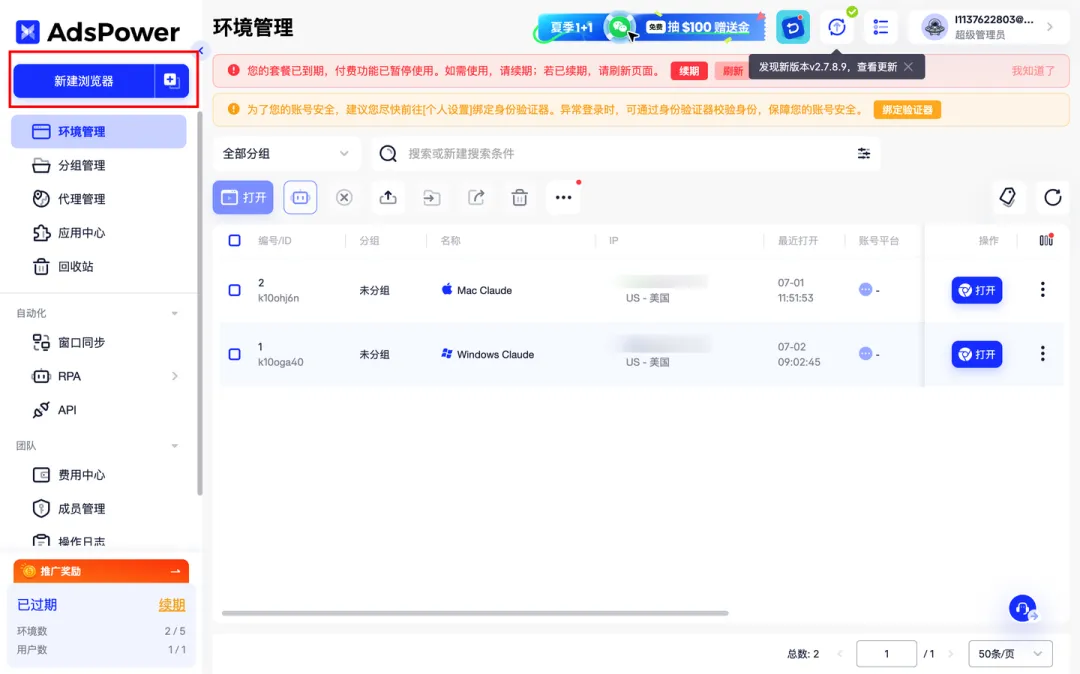The height and width of the screenshot is (674, 1080).
Task: Click the orange 绑定验证器 button
Action: point(907,110)
